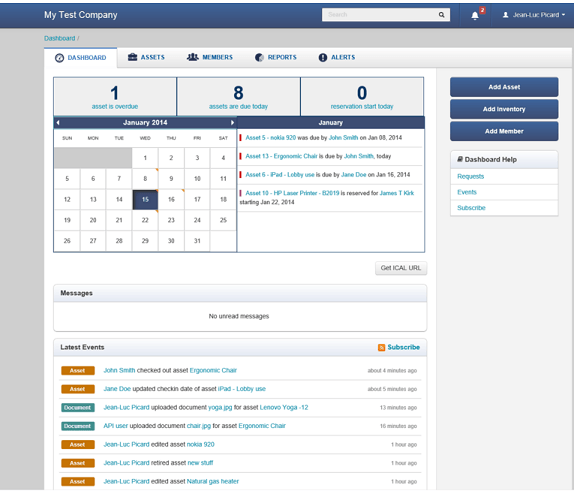Click the Add Inventory button
The height and width of the screenshot is (491, 574).
tap(504, 109)
